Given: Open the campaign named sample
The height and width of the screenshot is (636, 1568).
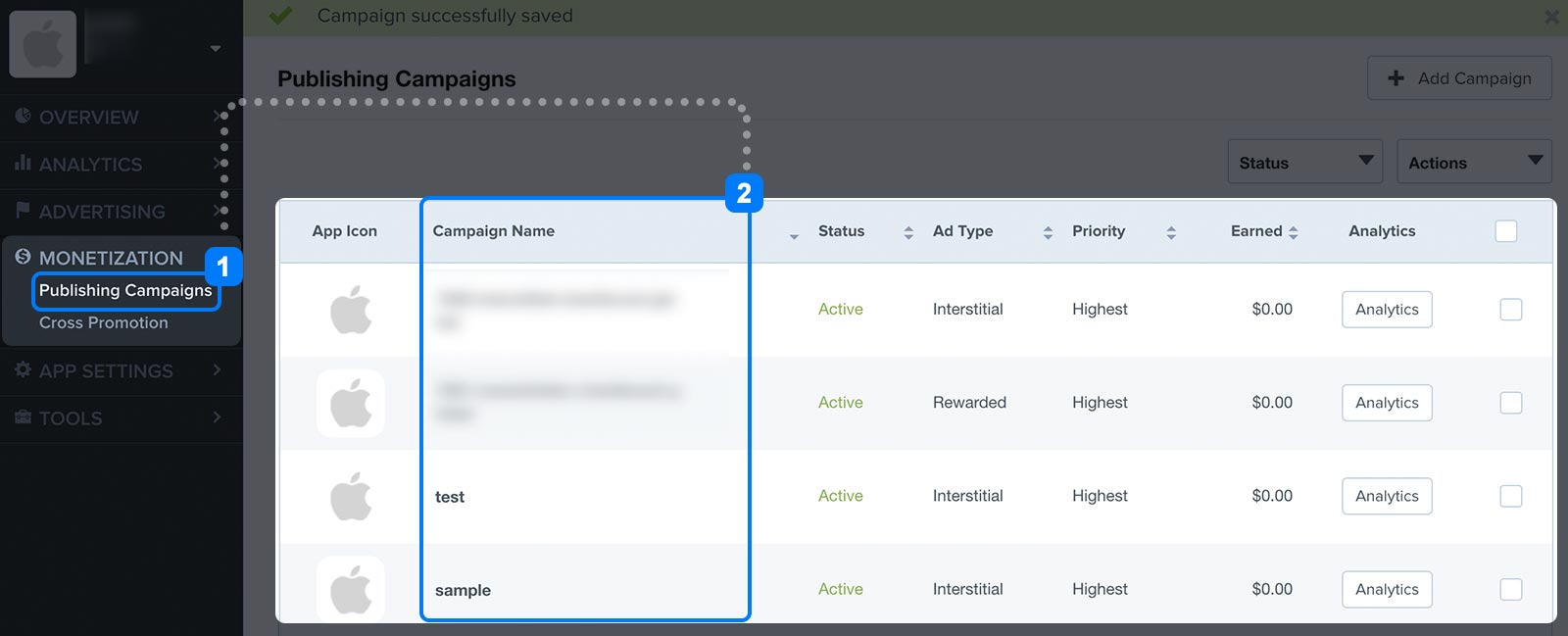Looking at the screenshot, I should [463, 590].
